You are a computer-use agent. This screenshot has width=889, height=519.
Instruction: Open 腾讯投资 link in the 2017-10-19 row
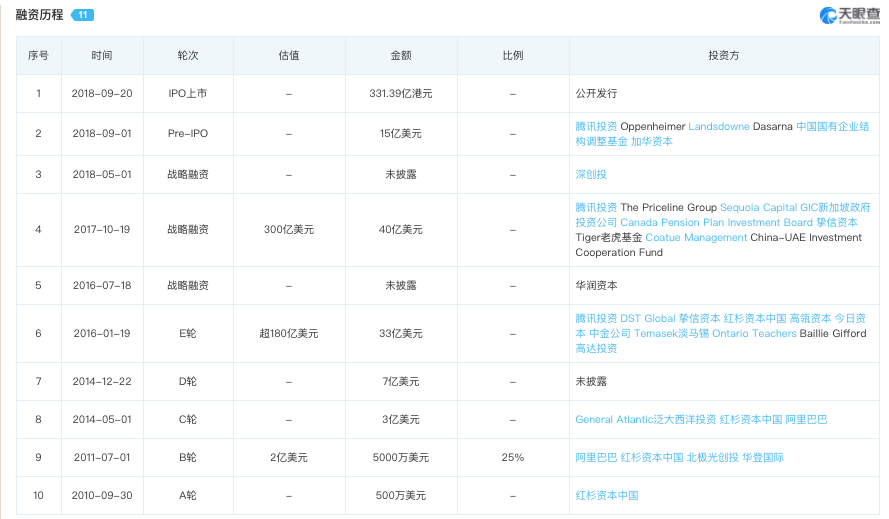596,208
